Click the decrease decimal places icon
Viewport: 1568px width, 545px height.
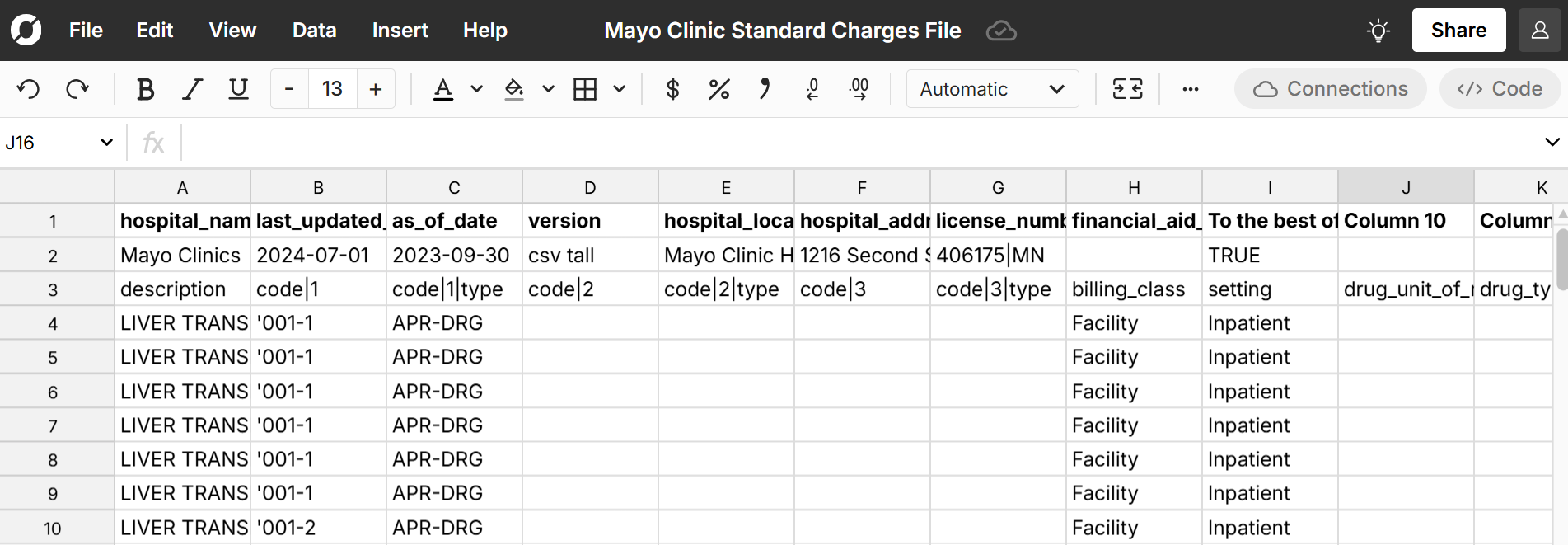812,89
